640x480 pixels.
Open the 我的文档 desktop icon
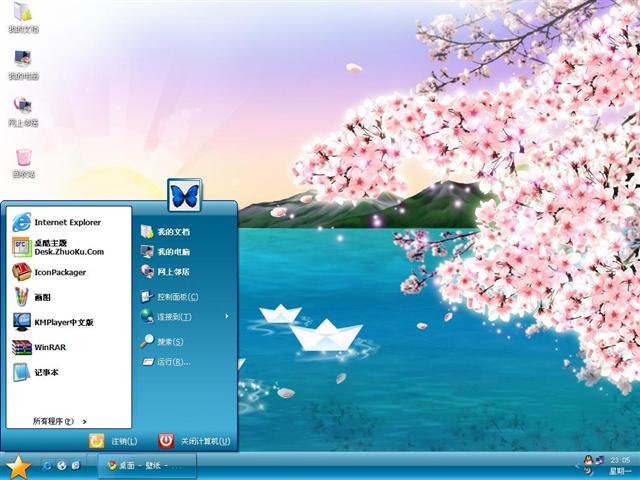tap(23, 16)
